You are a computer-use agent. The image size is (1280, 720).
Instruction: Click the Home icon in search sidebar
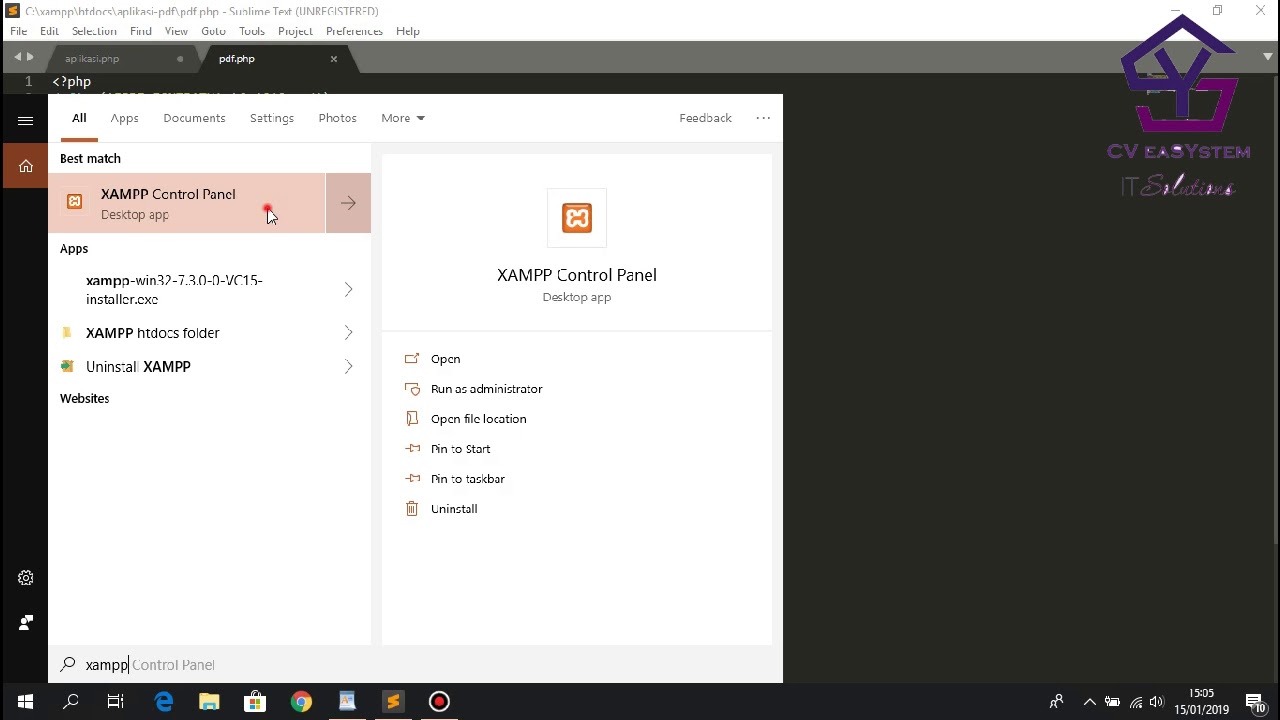pyautogui.click(x=26, y=166)
